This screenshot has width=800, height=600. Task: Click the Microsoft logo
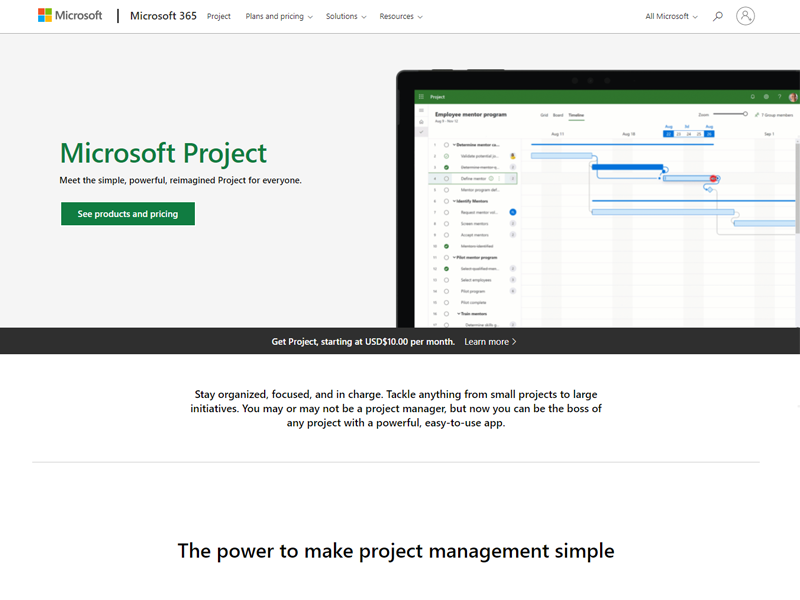tap(70, 15)
